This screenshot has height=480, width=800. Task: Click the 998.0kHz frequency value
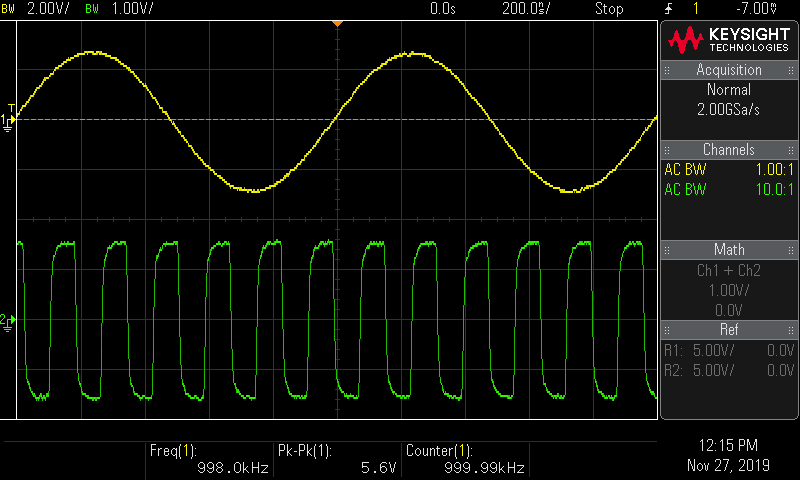(233, 468)
